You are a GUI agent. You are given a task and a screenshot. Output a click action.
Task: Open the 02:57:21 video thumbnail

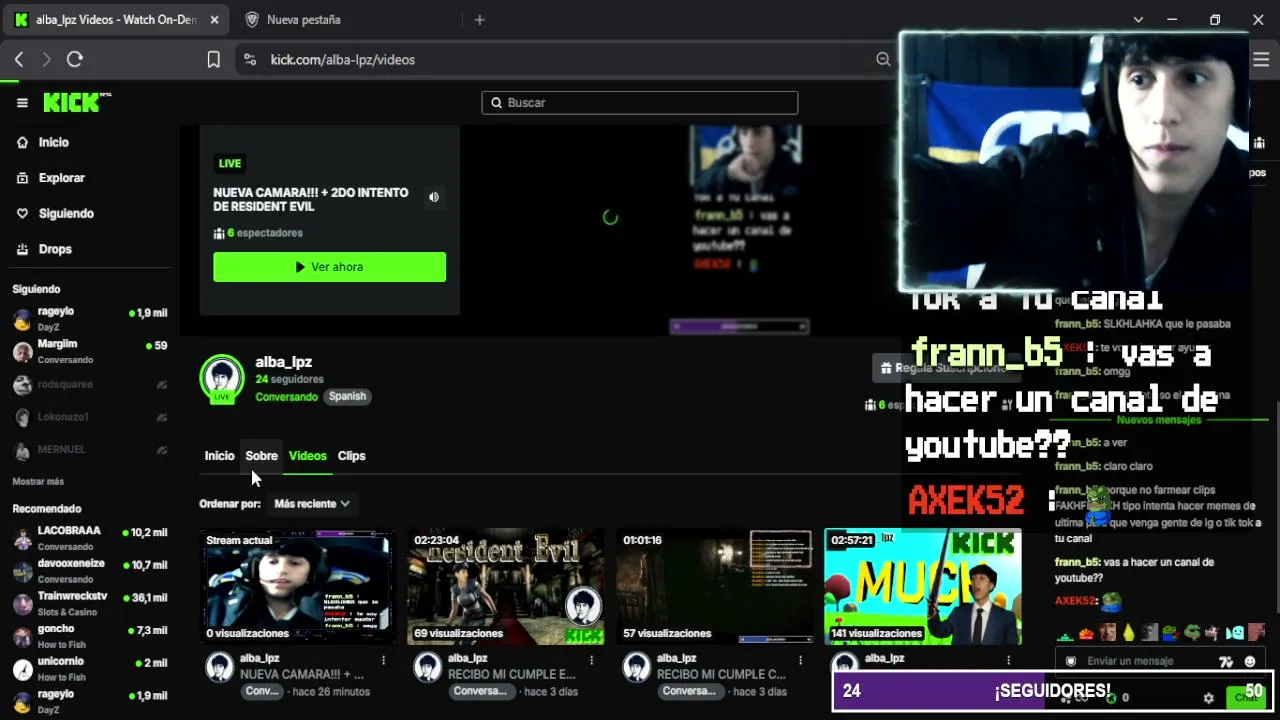[922, 587]
